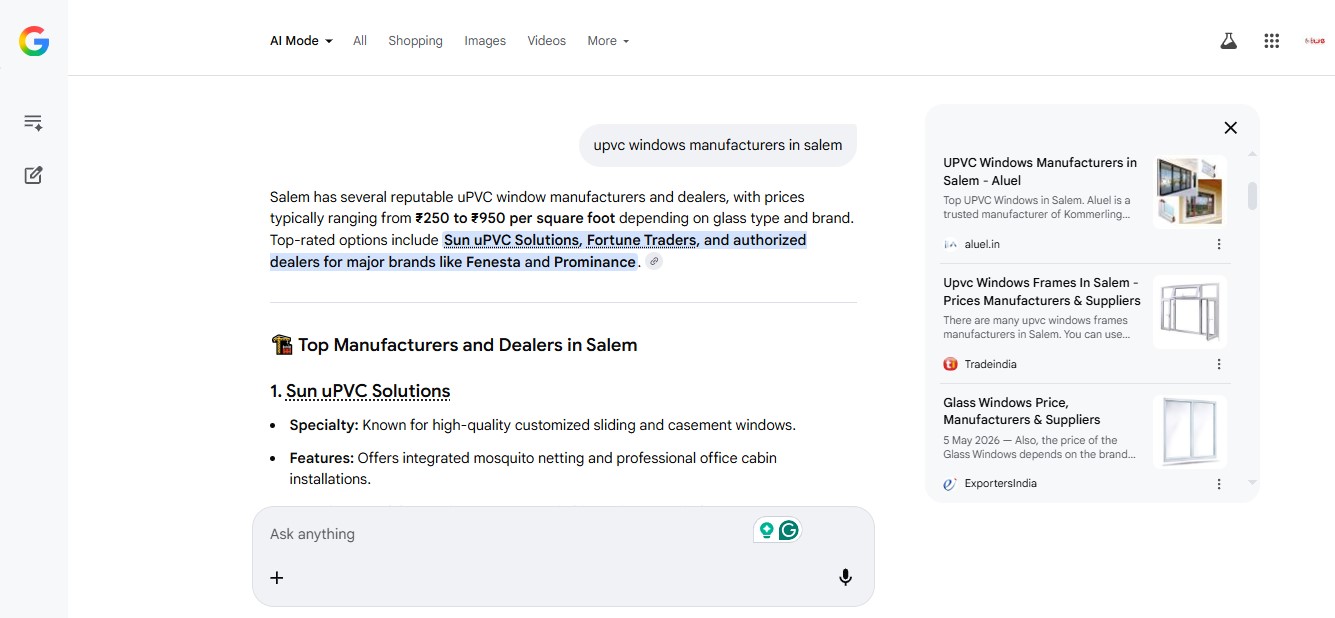The image size is (1335, 618).
Task: Click the Specialty bullet text
Action: (543, 425)
